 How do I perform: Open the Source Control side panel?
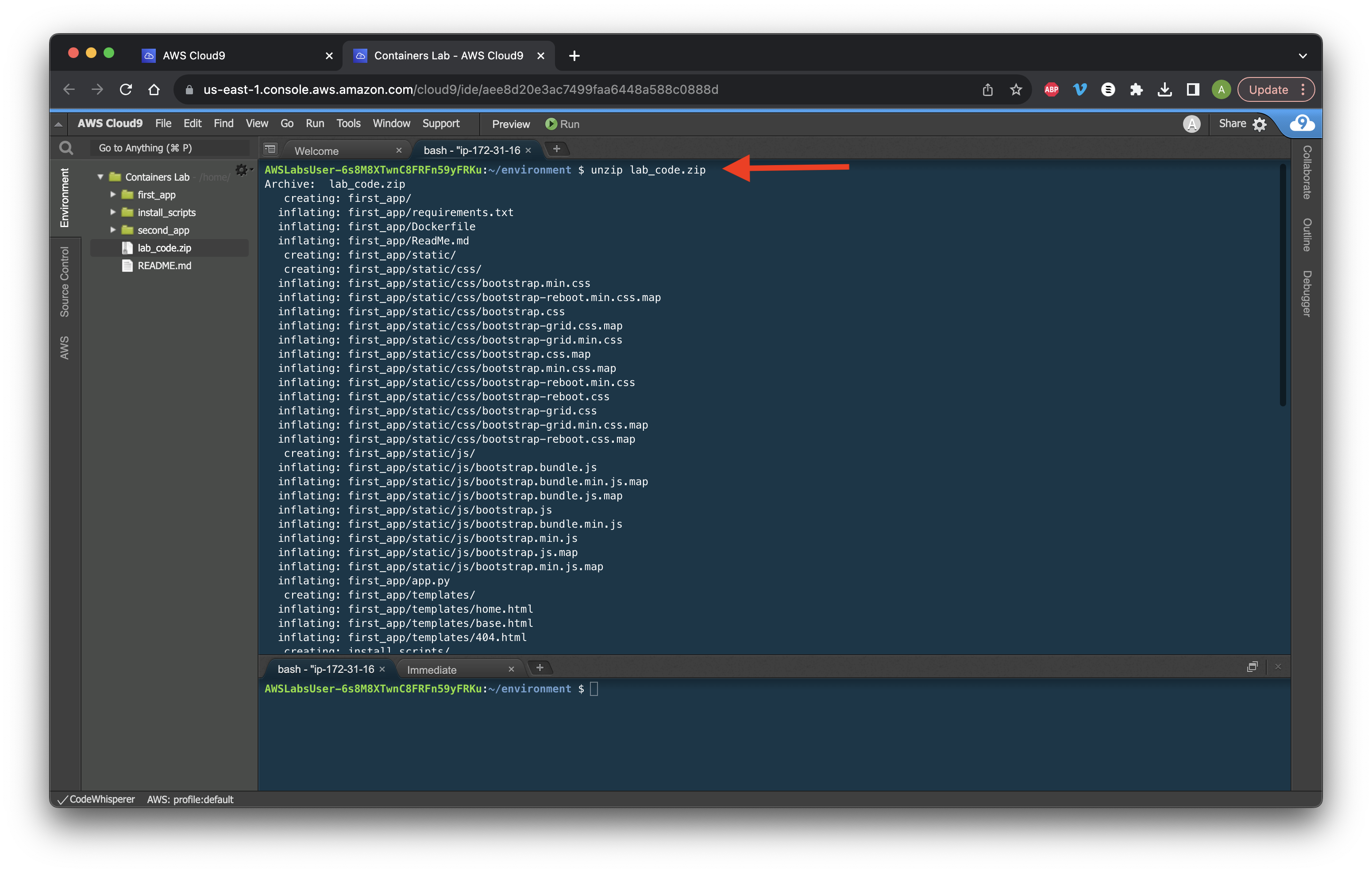point(64,282)
